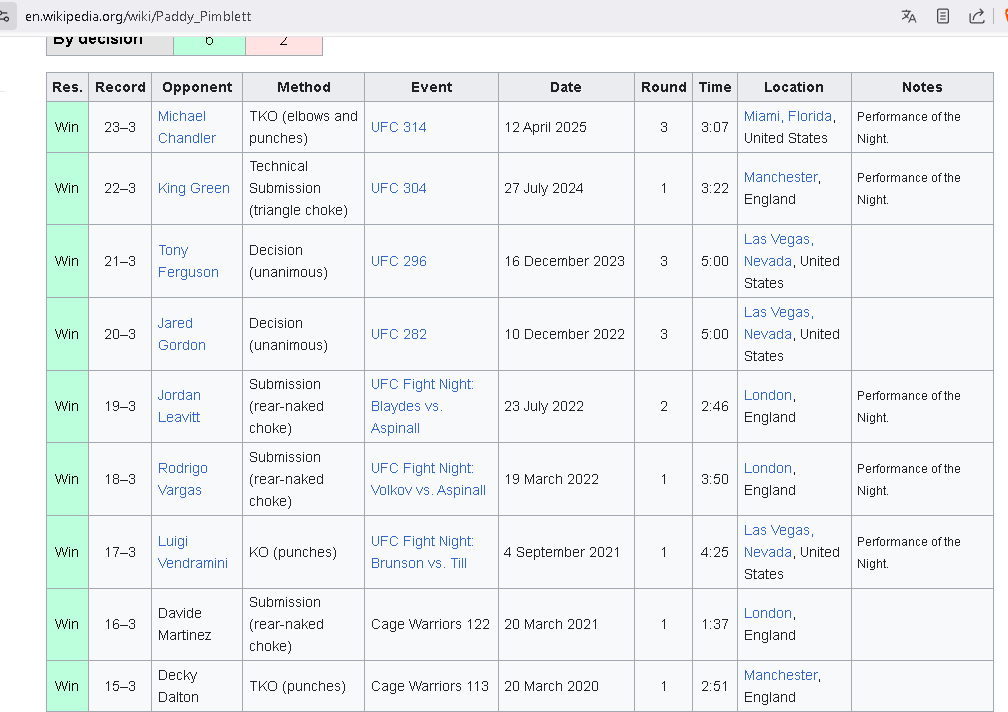
Task: Click the Opponent column header
Action: pyautogui.click(x=197, y=87)
